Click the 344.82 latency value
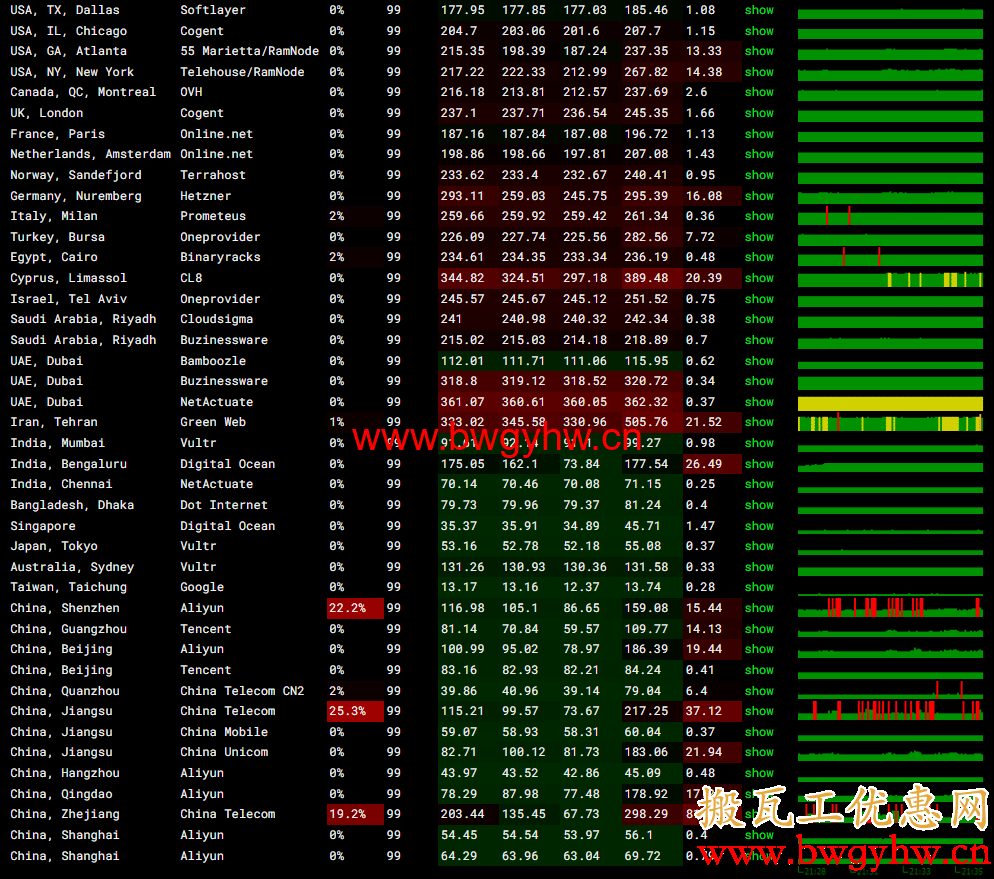Image resolution: width=994 pixels, height=879 pixels. pos(463,278)
